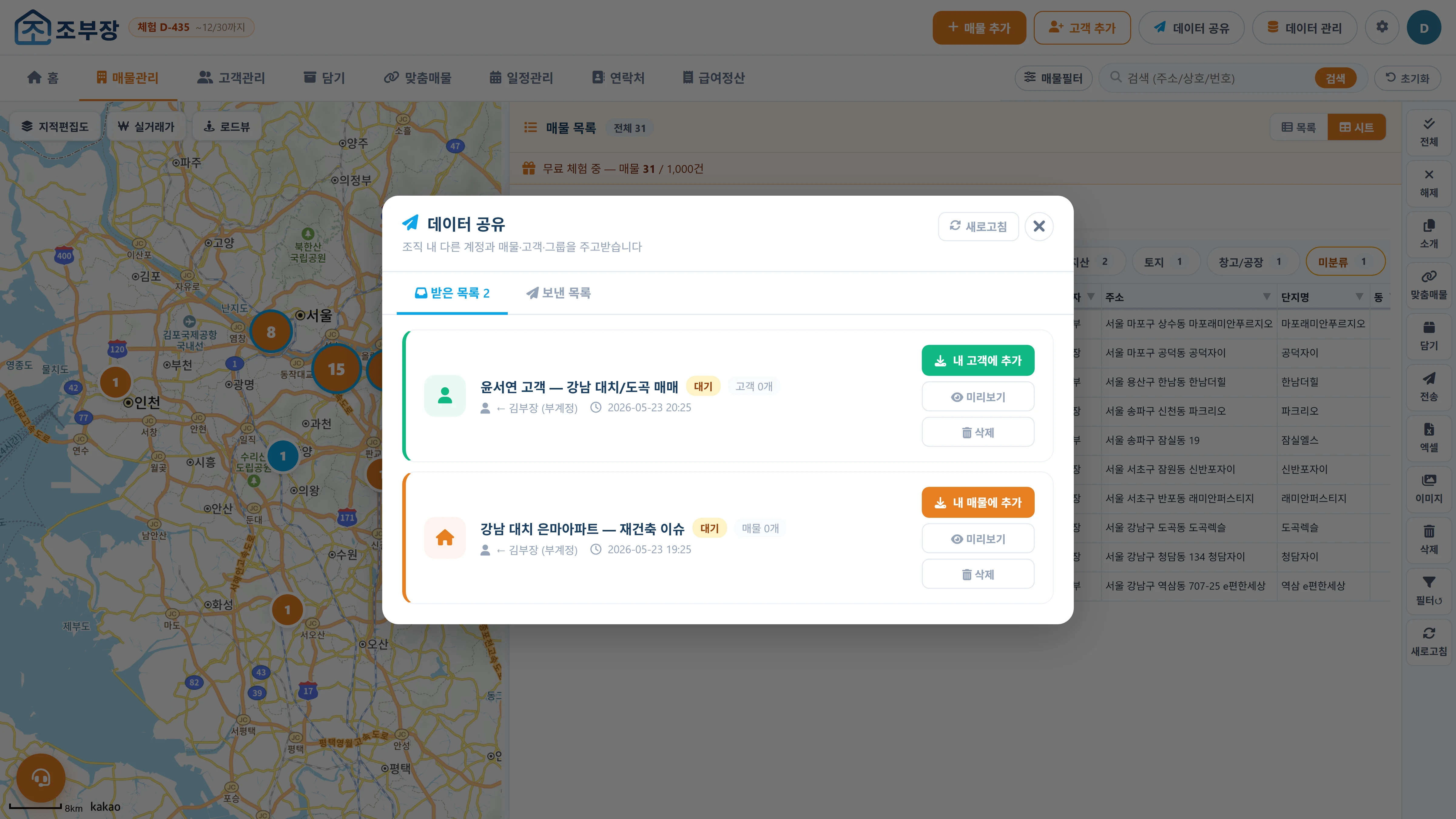Click the 초기화 reset button
This screenshot has width=1456, height=819.
click(1407, 78)
